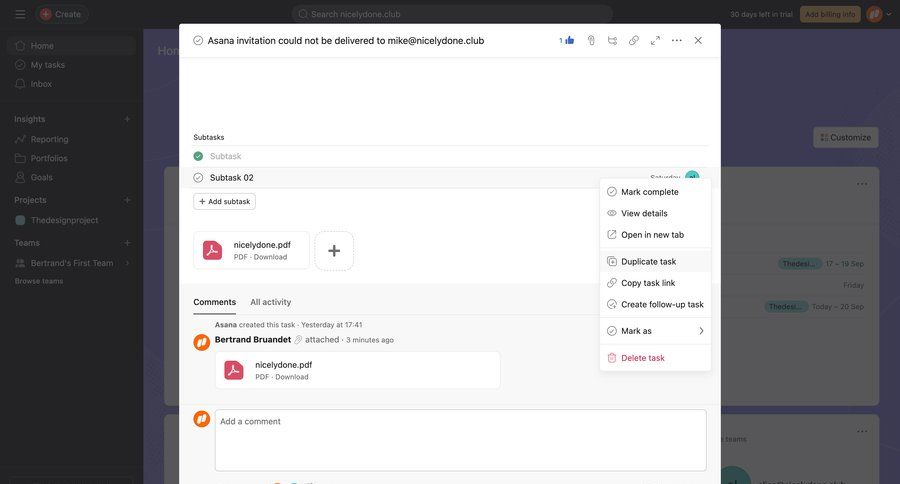Switch to the All activity tab
This screenshot has height=484, width=900.
(270, 302)
